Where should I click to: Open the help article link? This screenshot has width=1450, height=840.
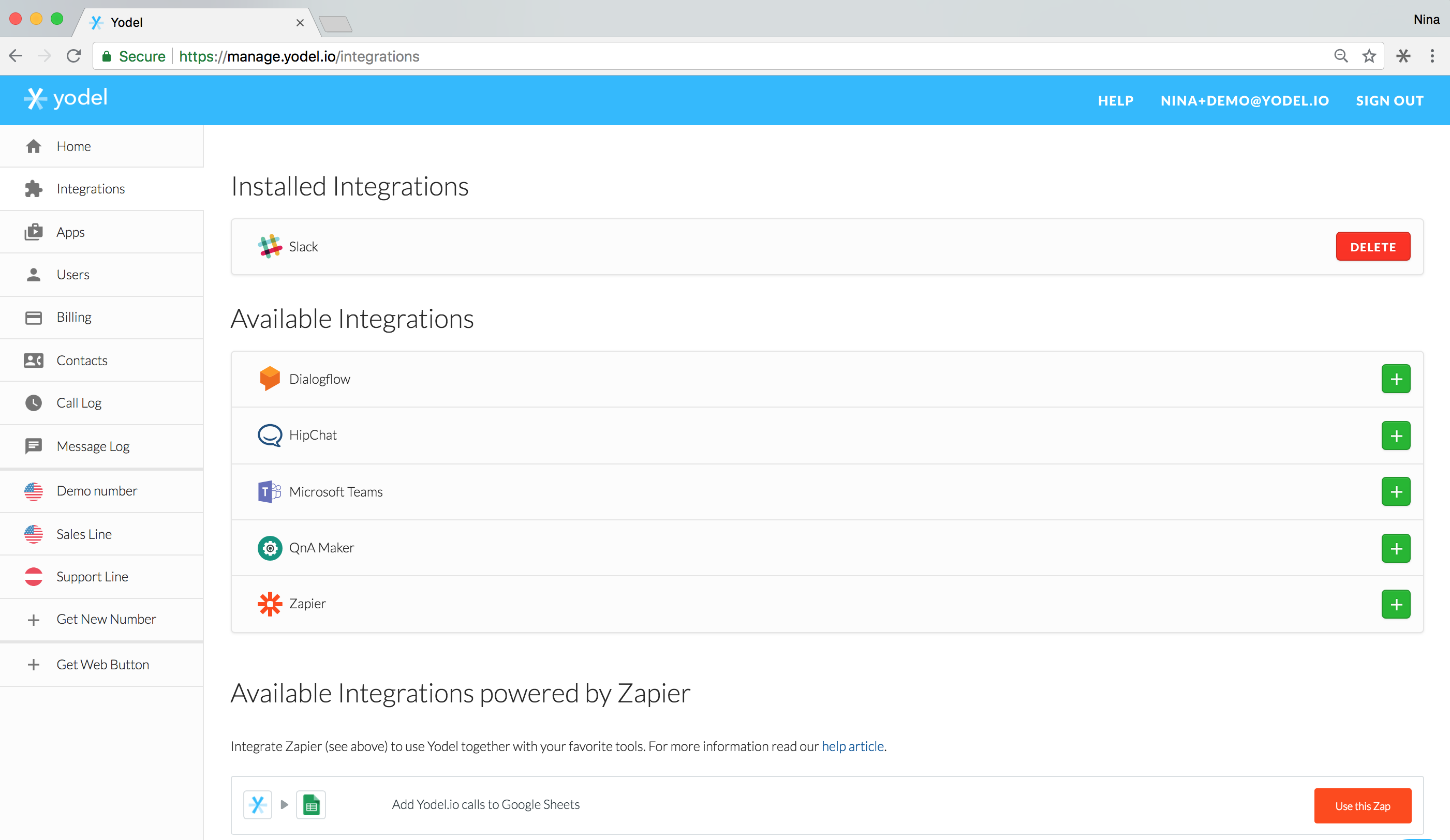point(852,746)
